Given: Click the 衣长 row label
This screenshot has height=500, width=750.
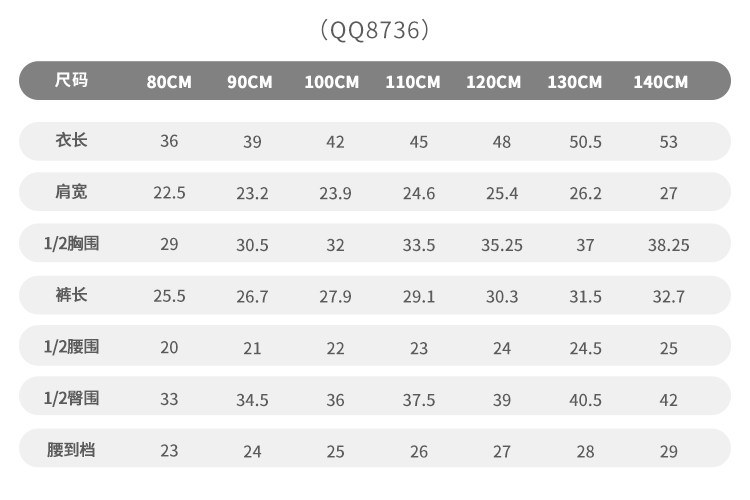Looking at the screenshot, I should click(x=71, y=141).
